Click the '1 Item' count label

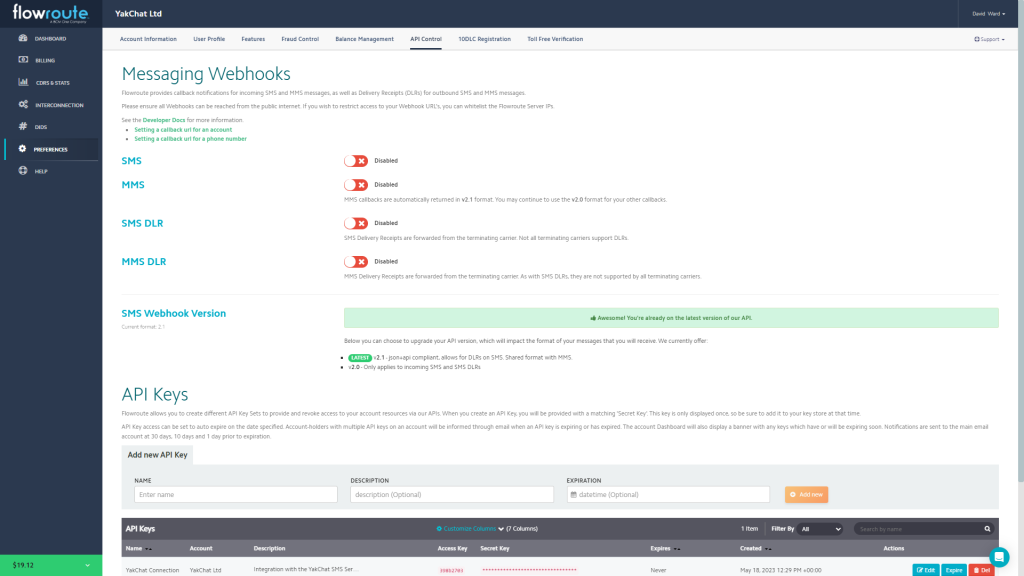point(749,529)
